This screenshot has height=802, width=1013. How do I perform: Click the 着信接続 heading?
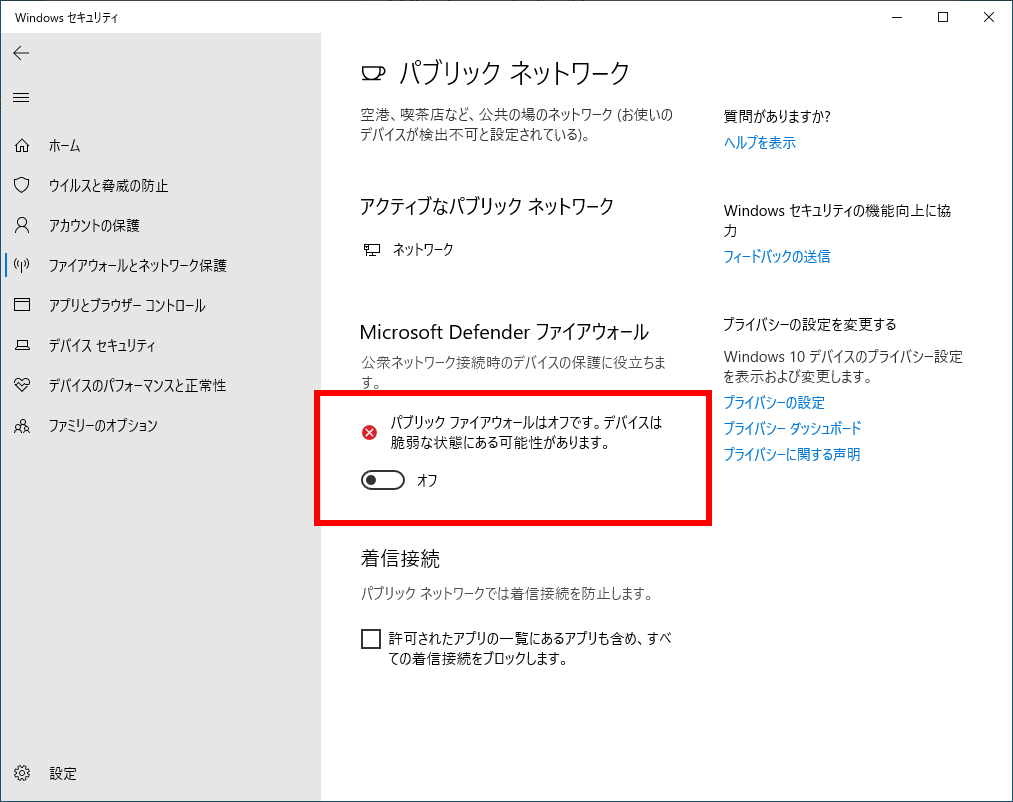pyautogui.click(x=400, y=558)
